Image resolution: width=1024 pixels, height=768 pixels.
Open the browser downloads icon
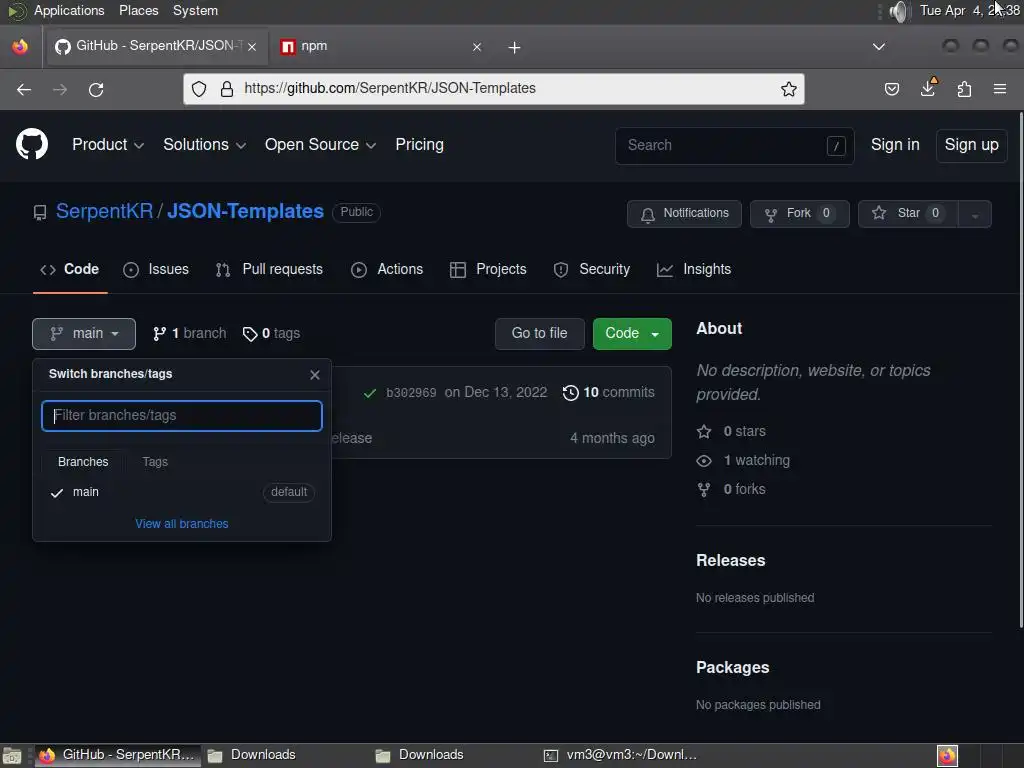pos(928,88)
